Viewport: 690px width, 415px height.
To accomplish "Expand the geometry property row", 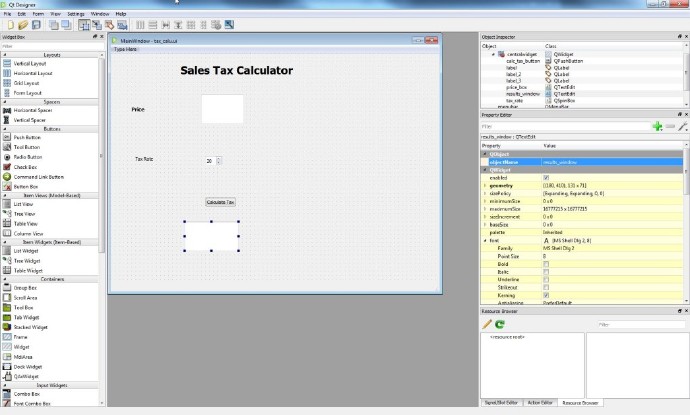I will click(485, 186).
